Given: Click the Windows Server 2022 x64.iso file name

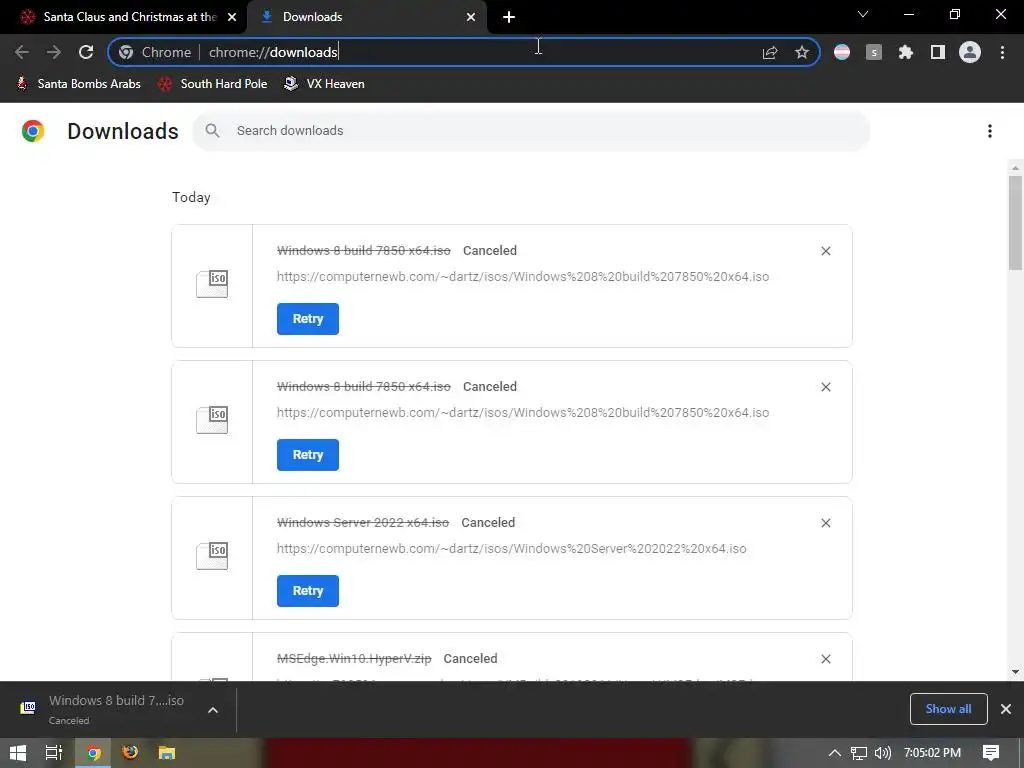Looking at the screenshot, I should point(363,523).
